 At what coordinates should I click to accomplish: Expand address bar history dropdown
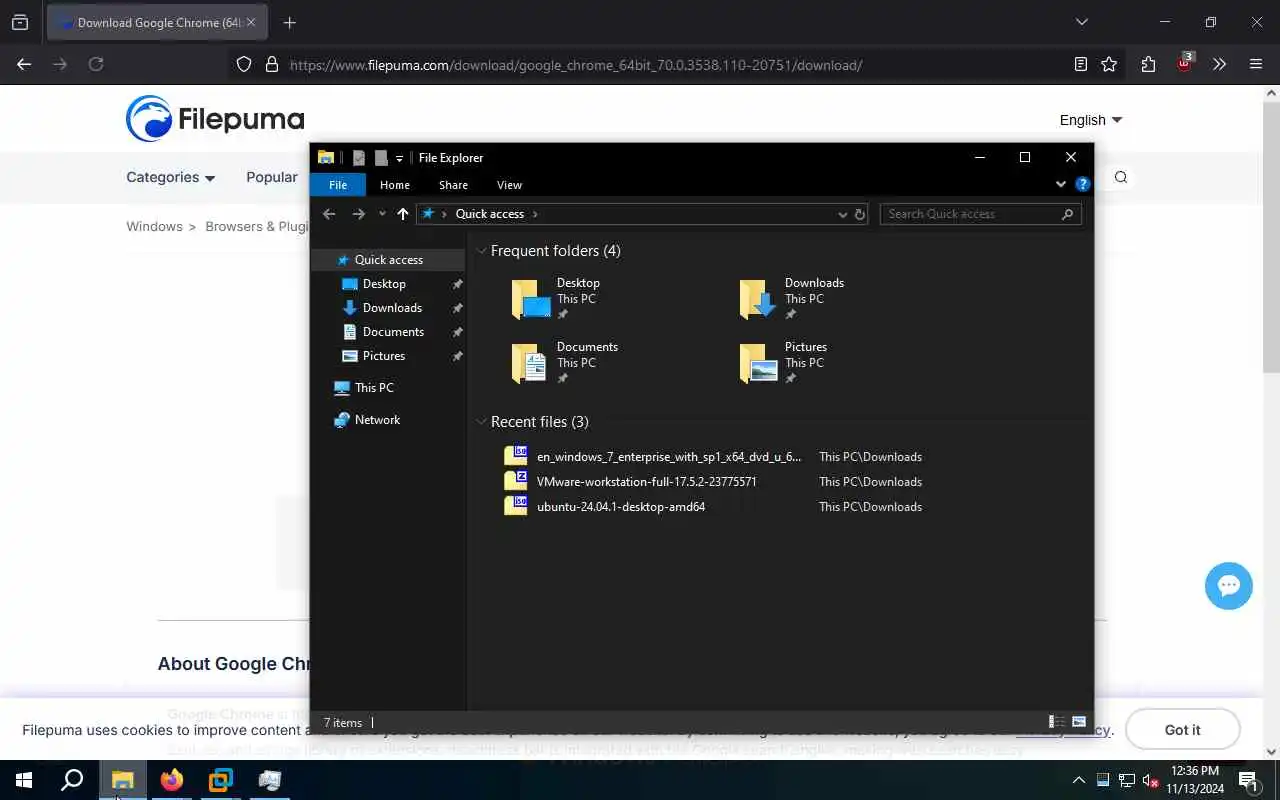842,214
